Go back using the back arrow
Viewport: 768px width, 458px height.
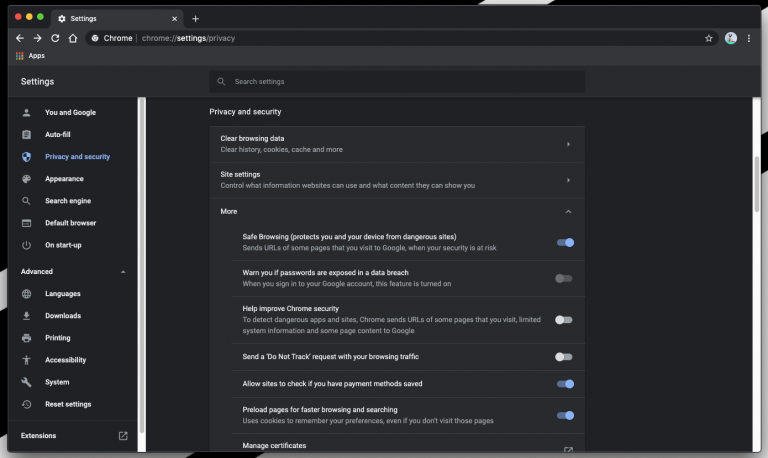tap(20, 38)
